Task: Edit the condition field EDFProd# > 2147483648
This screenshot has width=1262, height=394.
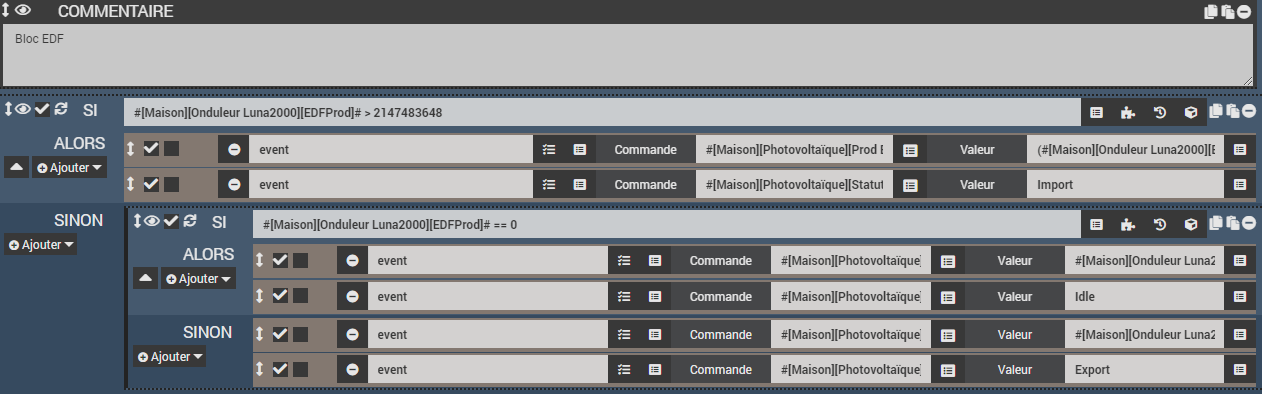Action: (602, 113)
